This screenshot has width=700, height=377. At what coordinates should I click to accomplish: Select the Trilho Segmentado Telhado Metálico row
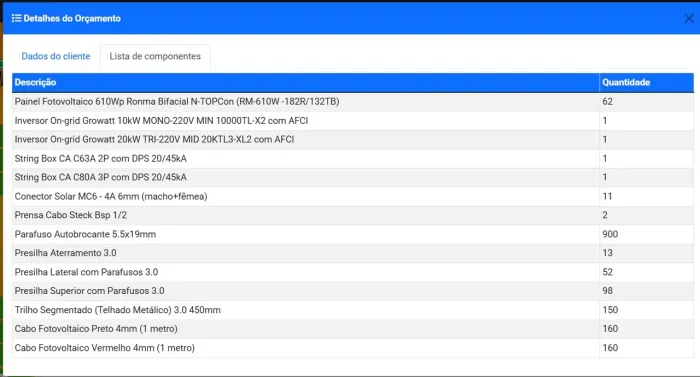353,310
